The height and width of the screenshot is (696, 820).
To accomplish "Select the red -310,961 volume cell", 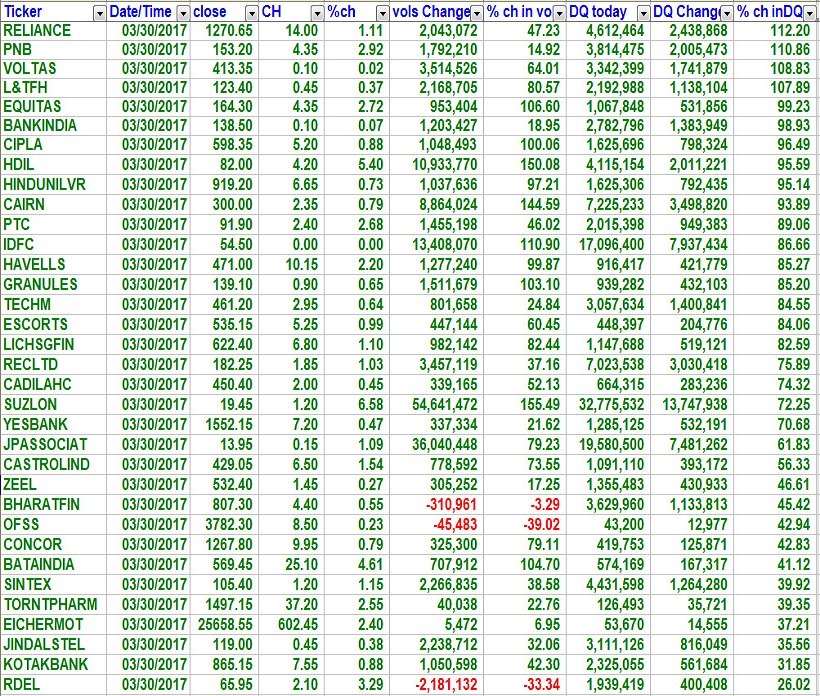I will (436, 504).
